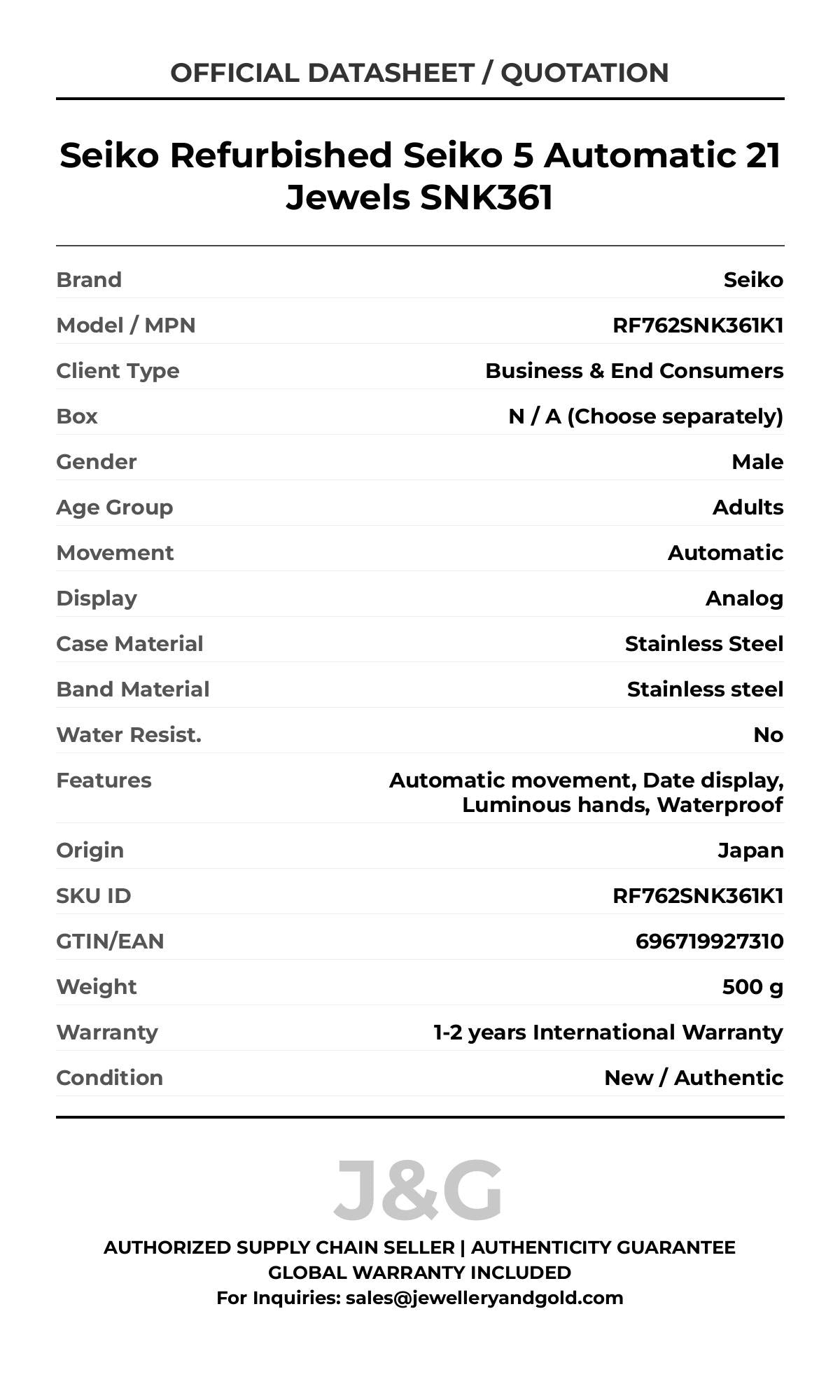The height and width of the screenshot is (1400, 840).
Task: Click the Brand value Seiko
Action: coord(753,280)
